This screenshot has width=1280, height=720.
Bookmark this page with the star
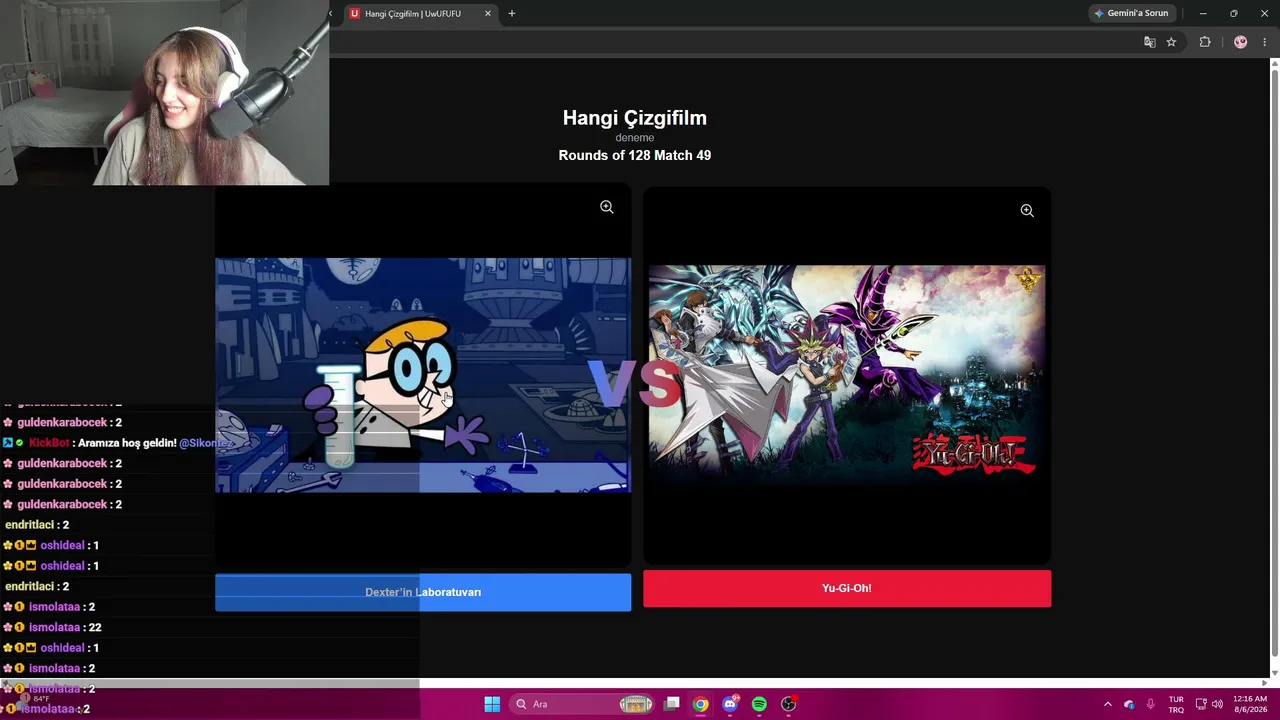[x=1172, y=42]
